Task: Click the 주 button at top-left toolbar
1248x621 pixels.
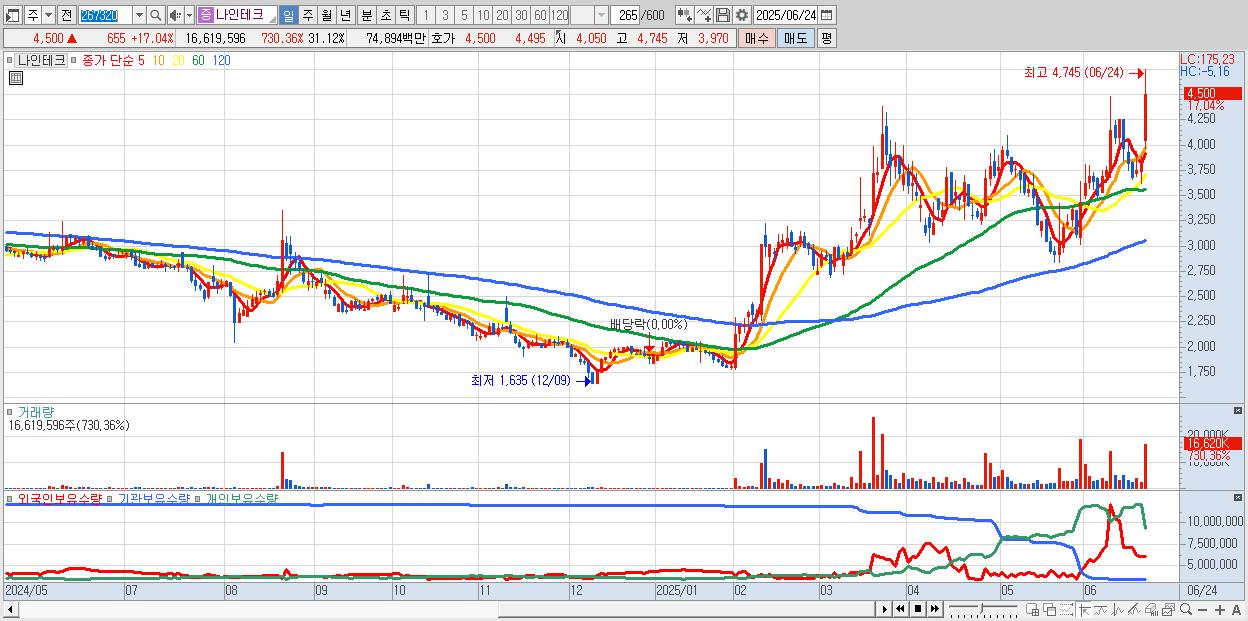Action: click(32, 15)
